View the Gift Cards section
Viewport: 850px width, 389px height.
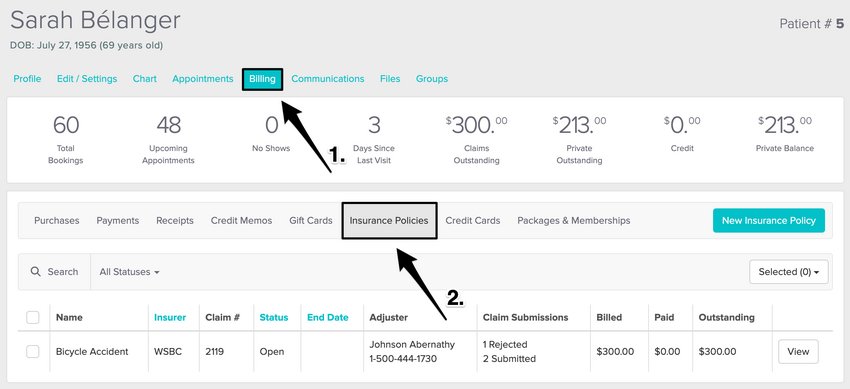311,221
